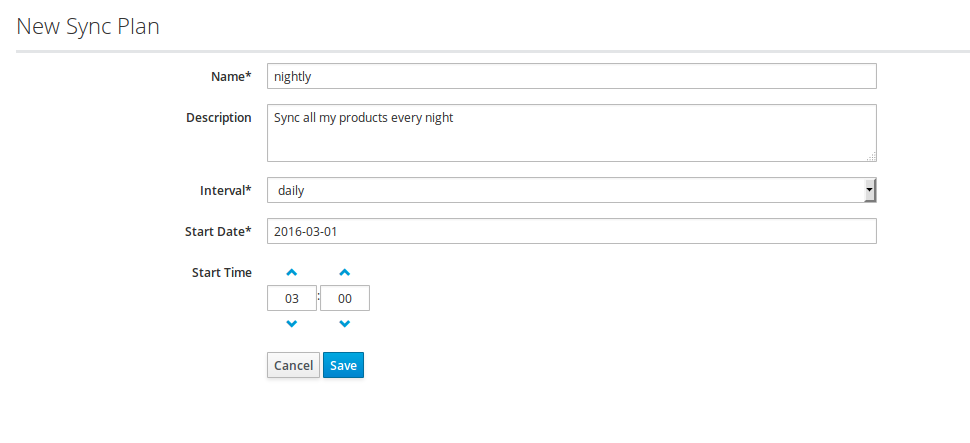This screenshot has height=443, width=970.
Task: Click the hour box showing 03
Action: (x=292, y=298)
